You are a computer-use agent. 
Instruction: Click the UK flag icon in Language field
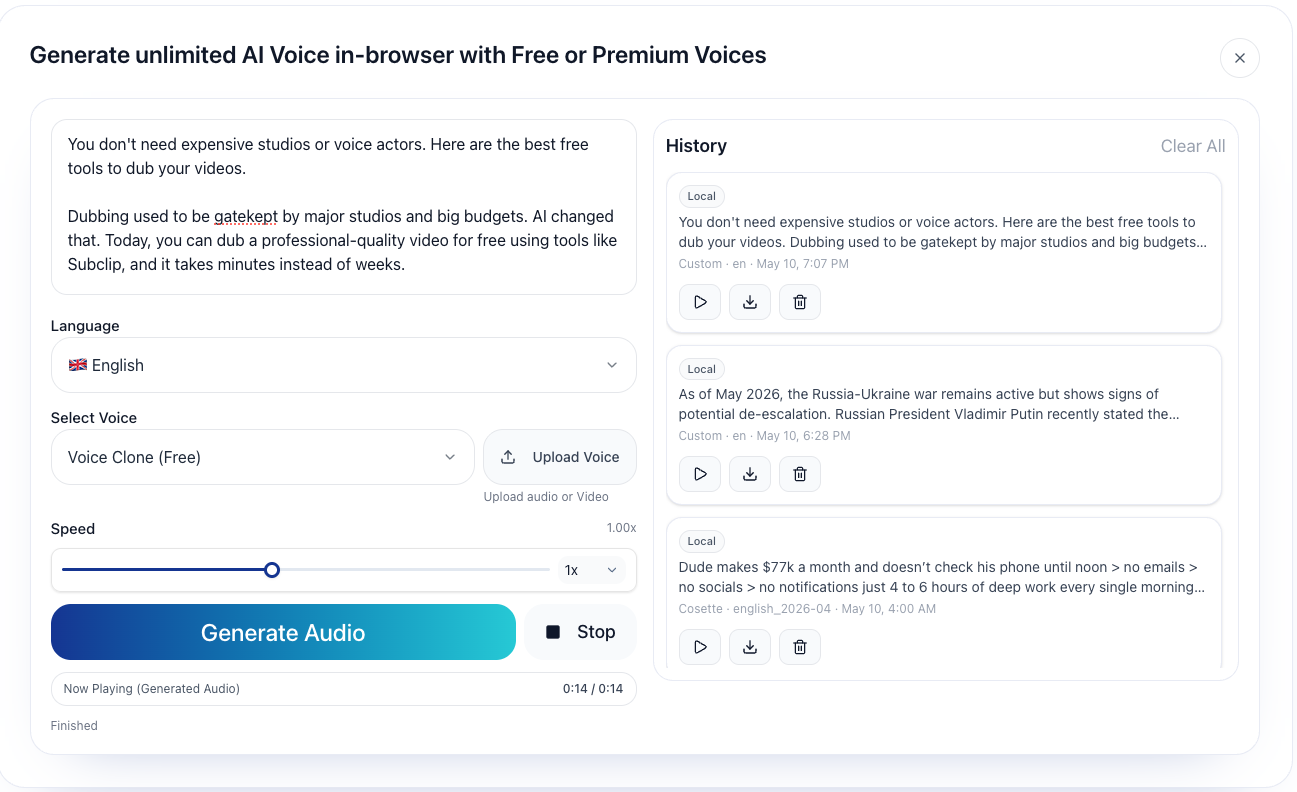(77, 365)
